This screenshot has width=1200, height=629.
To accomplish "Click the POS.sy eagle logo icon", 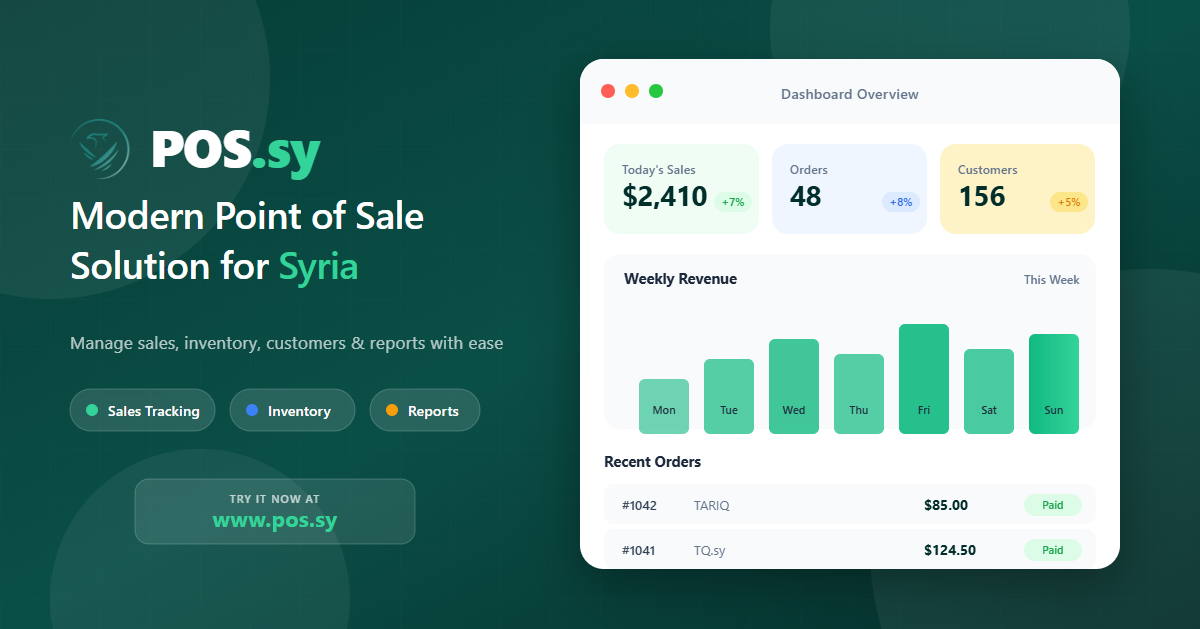I will 100,149.
